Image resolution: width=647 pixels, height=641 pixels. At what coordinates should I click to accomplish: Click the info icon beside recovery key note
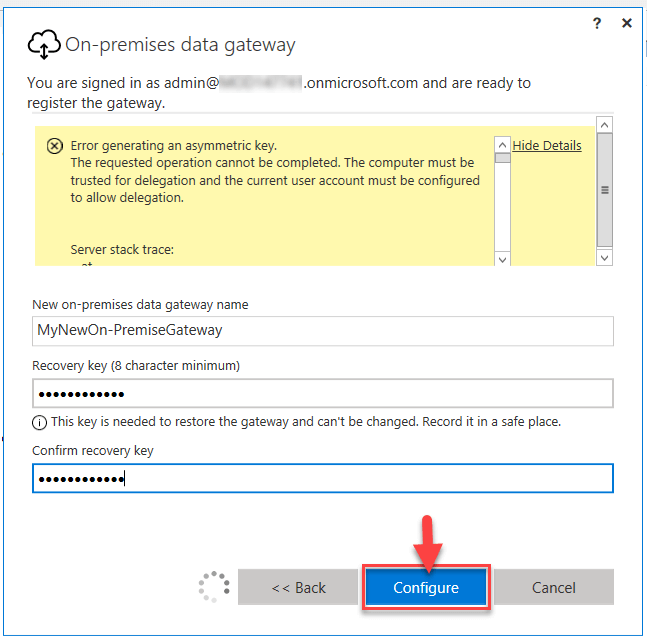39,422
